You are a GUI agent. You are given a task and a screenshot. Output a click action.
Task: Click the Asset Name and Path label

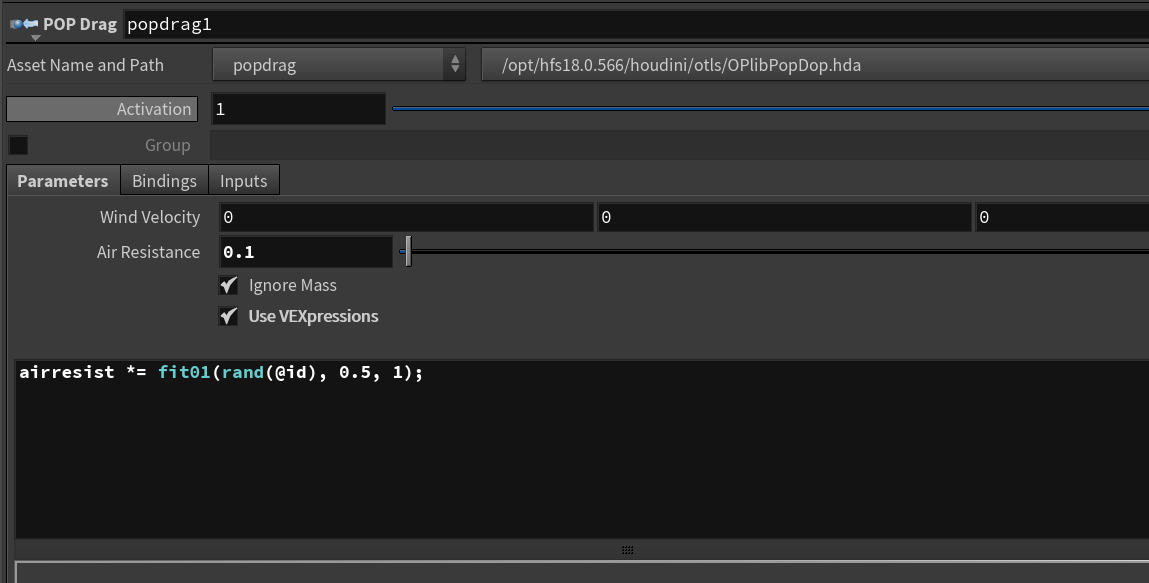coord(85,65)
